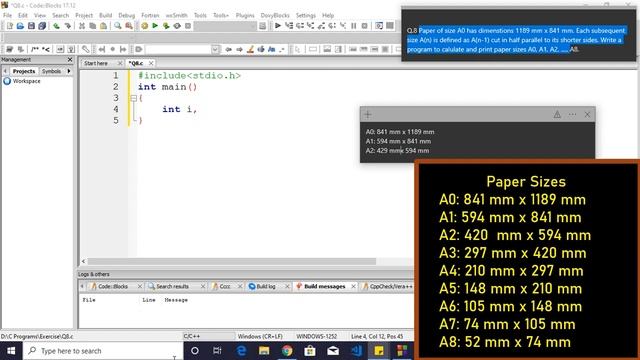Screen dimensions: 640x360
Task: Add a new sticky note with plus
Action: tap(368, 115)
